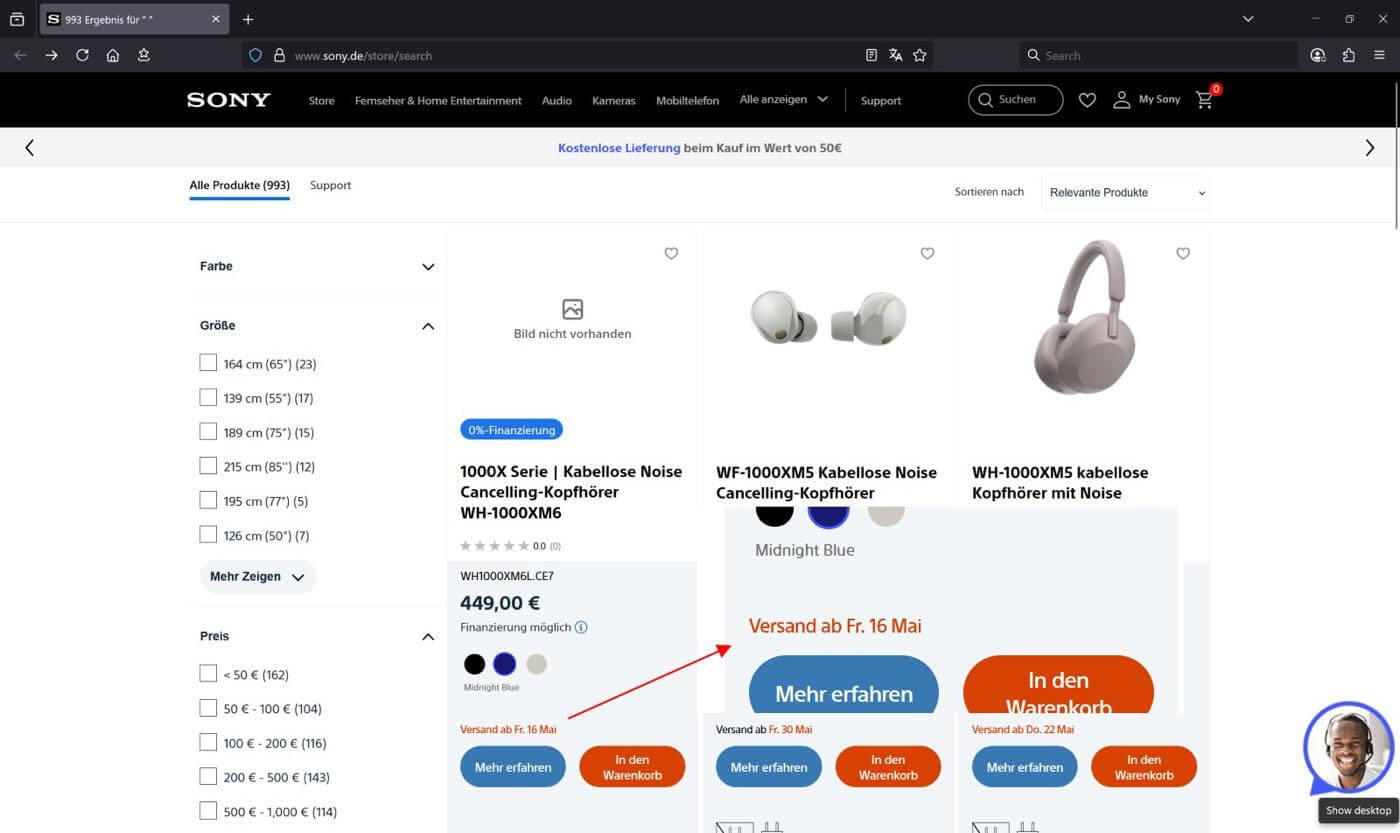Open Kostenlose Lieferung promo link
This screenshot has height=833, width=1400.
[619, 148]
